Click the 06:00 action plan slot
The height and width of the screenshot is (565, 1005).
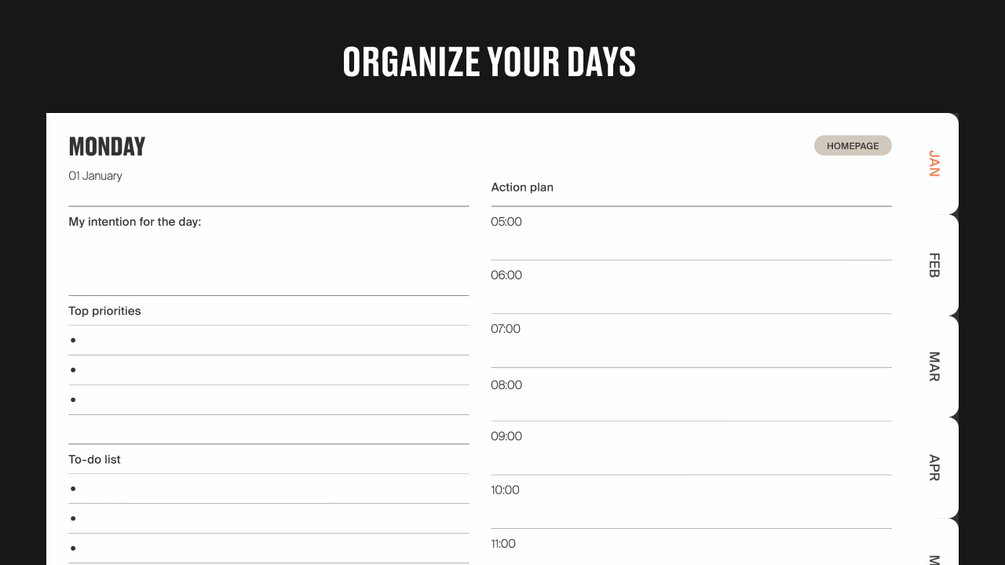(x=690, y=287)
